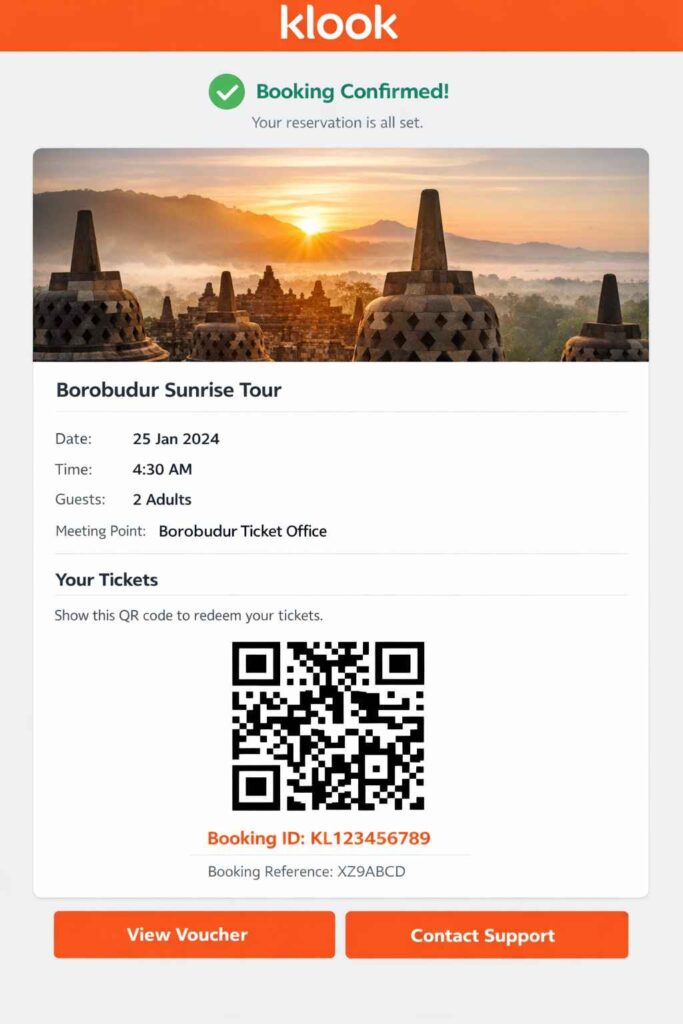The width and height of the screenshot is (683, 1024).
Task: Select the Booking ID KL123456789 text
Action: pos(319,839)
